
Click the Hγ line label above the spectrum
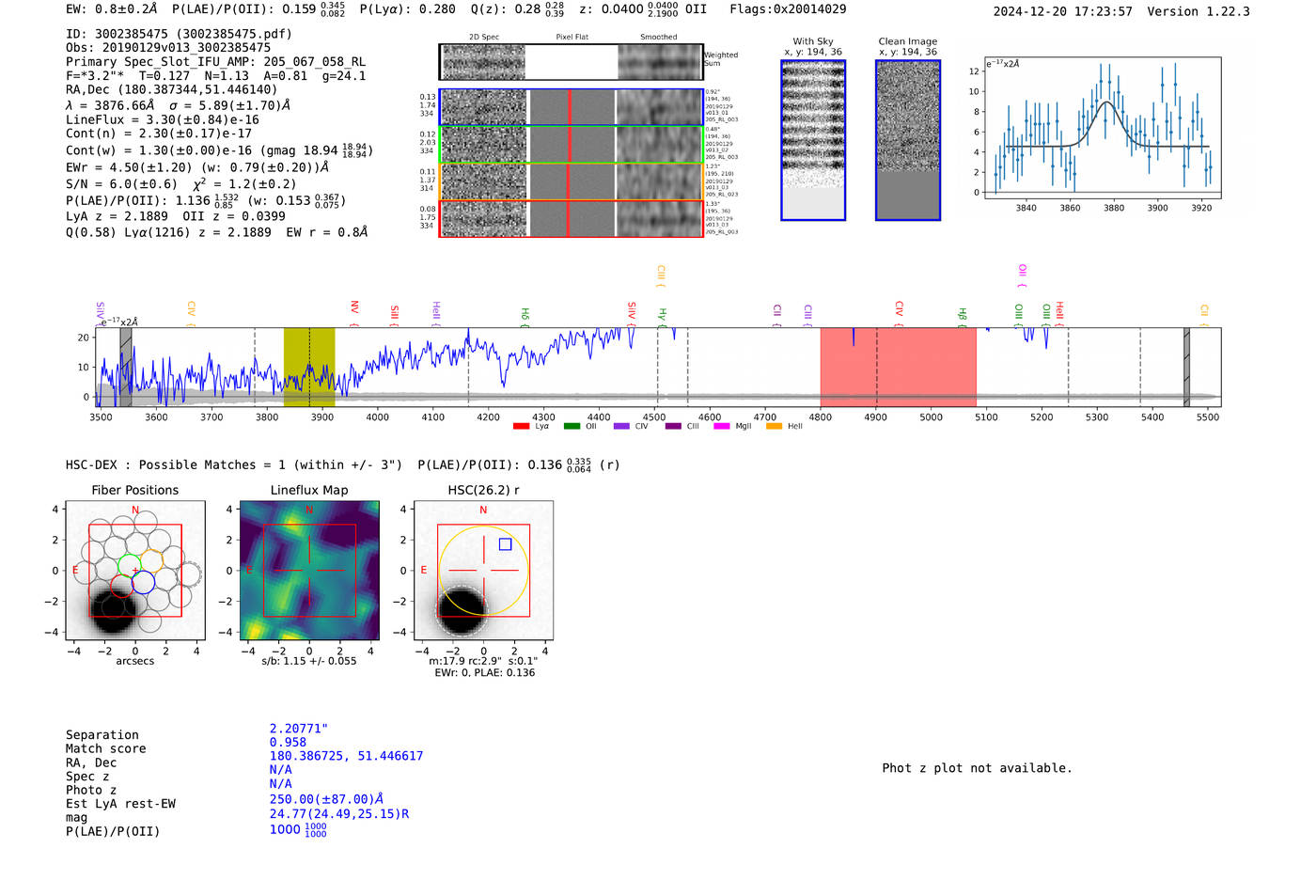[x=662, y=317]
